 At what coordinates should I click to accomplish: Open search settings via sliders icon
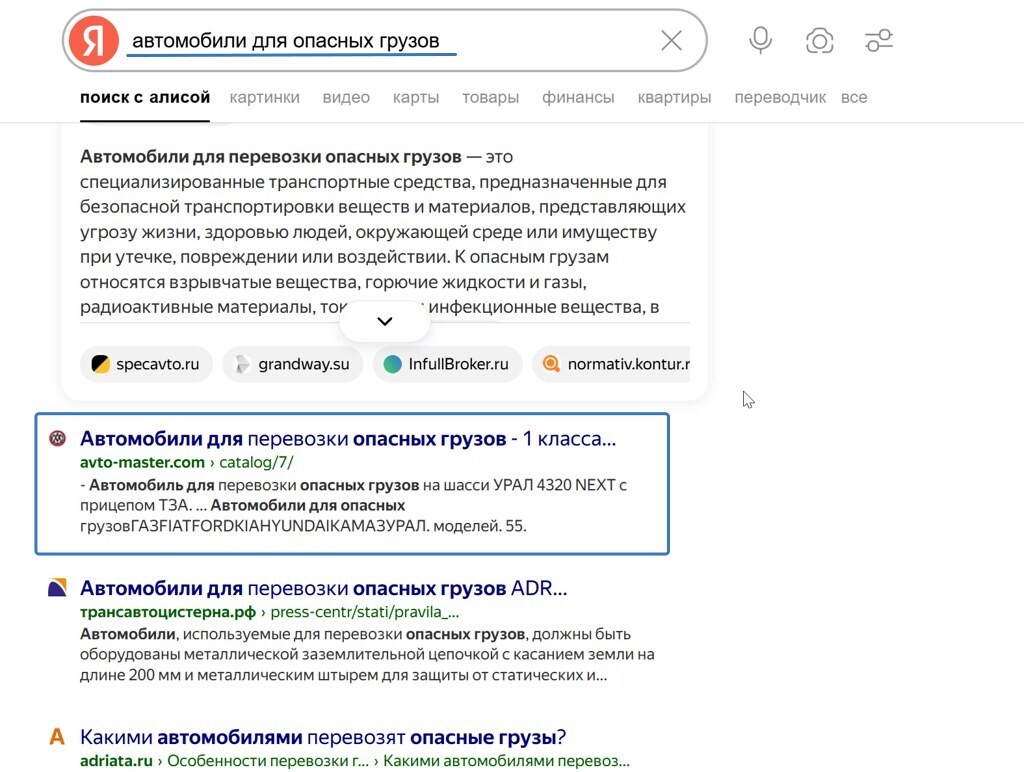point(880,40)
